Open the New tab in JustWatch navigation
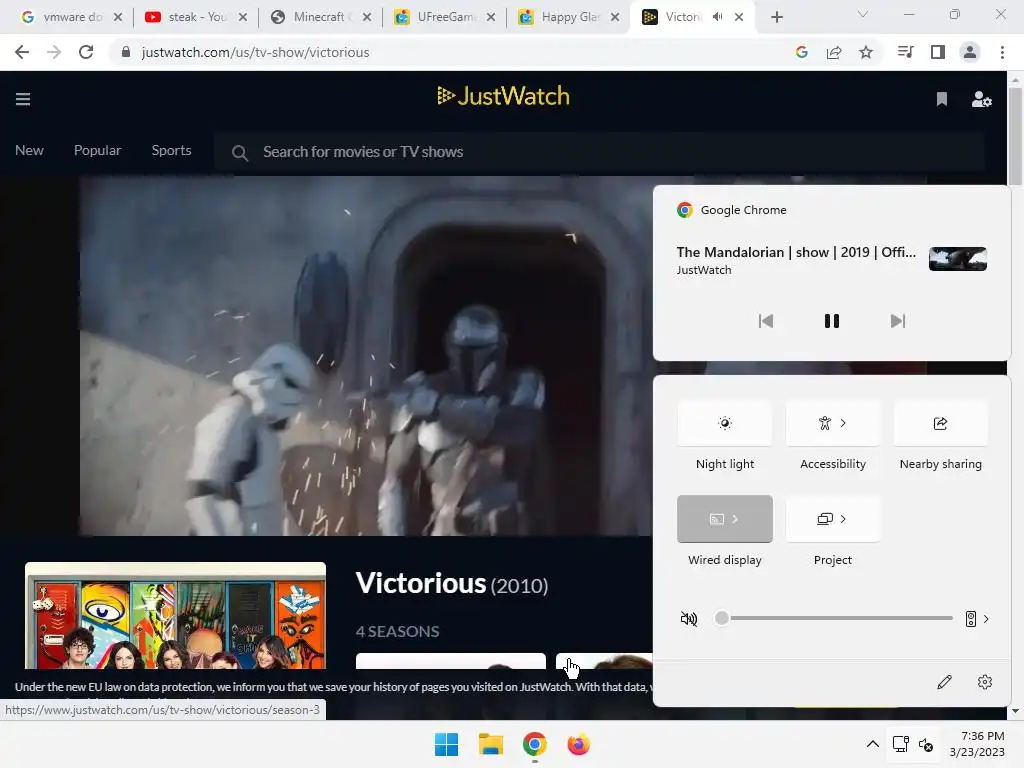 click(29, 150)
